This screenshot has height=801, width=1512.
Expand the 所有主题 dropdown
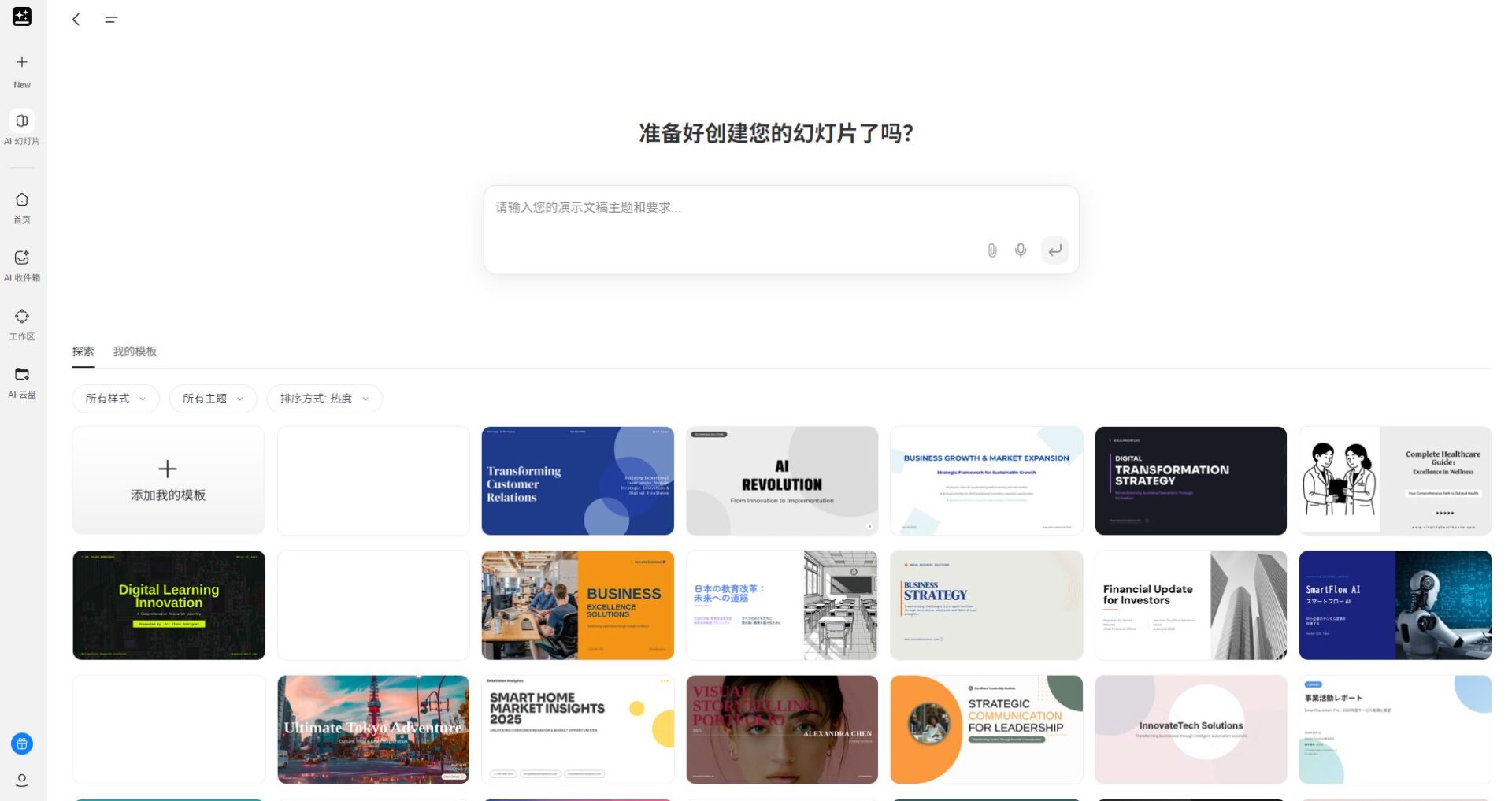213,399
